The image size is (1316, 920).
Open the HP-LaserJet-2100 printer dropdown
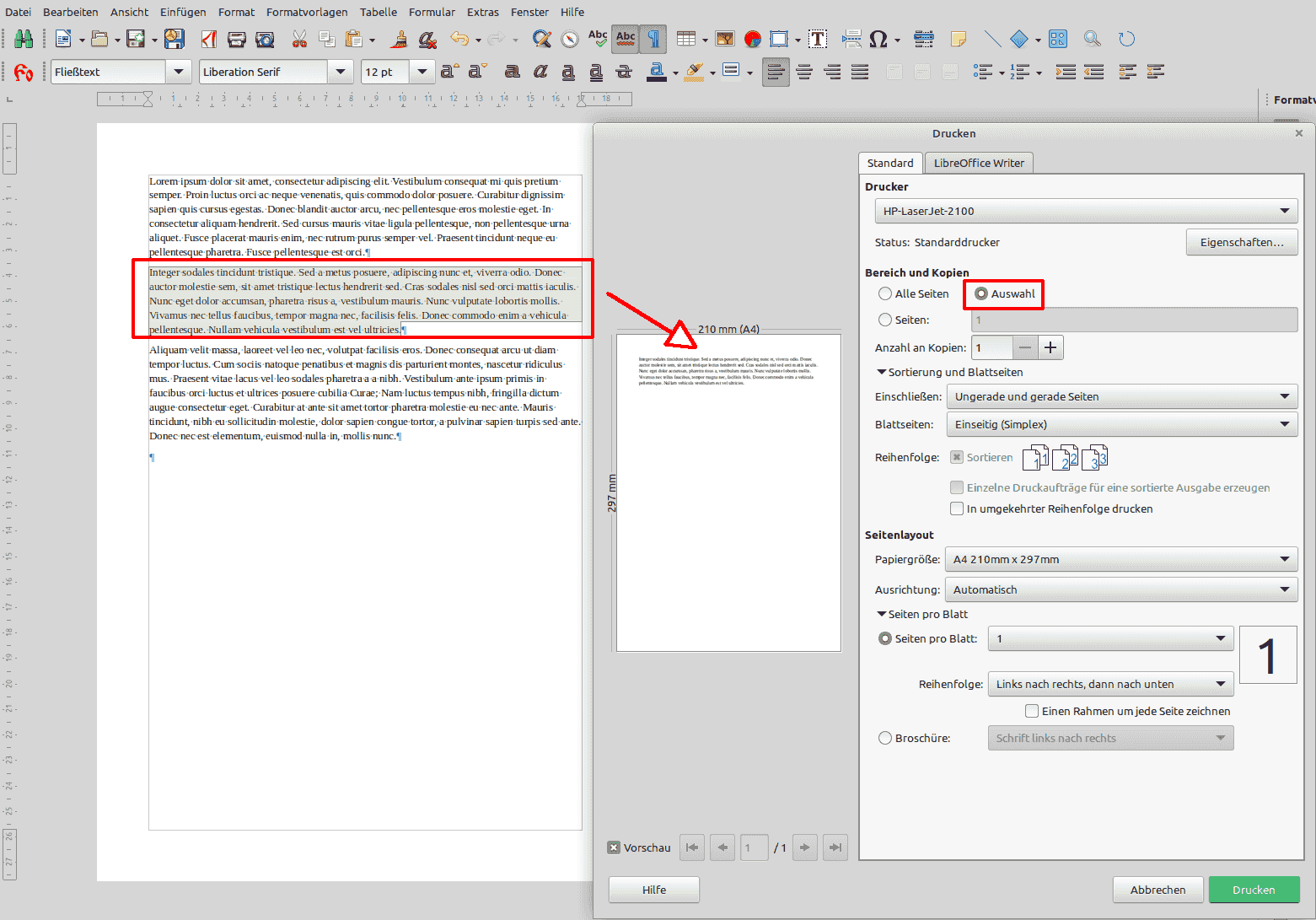(x=1285, y=211)
